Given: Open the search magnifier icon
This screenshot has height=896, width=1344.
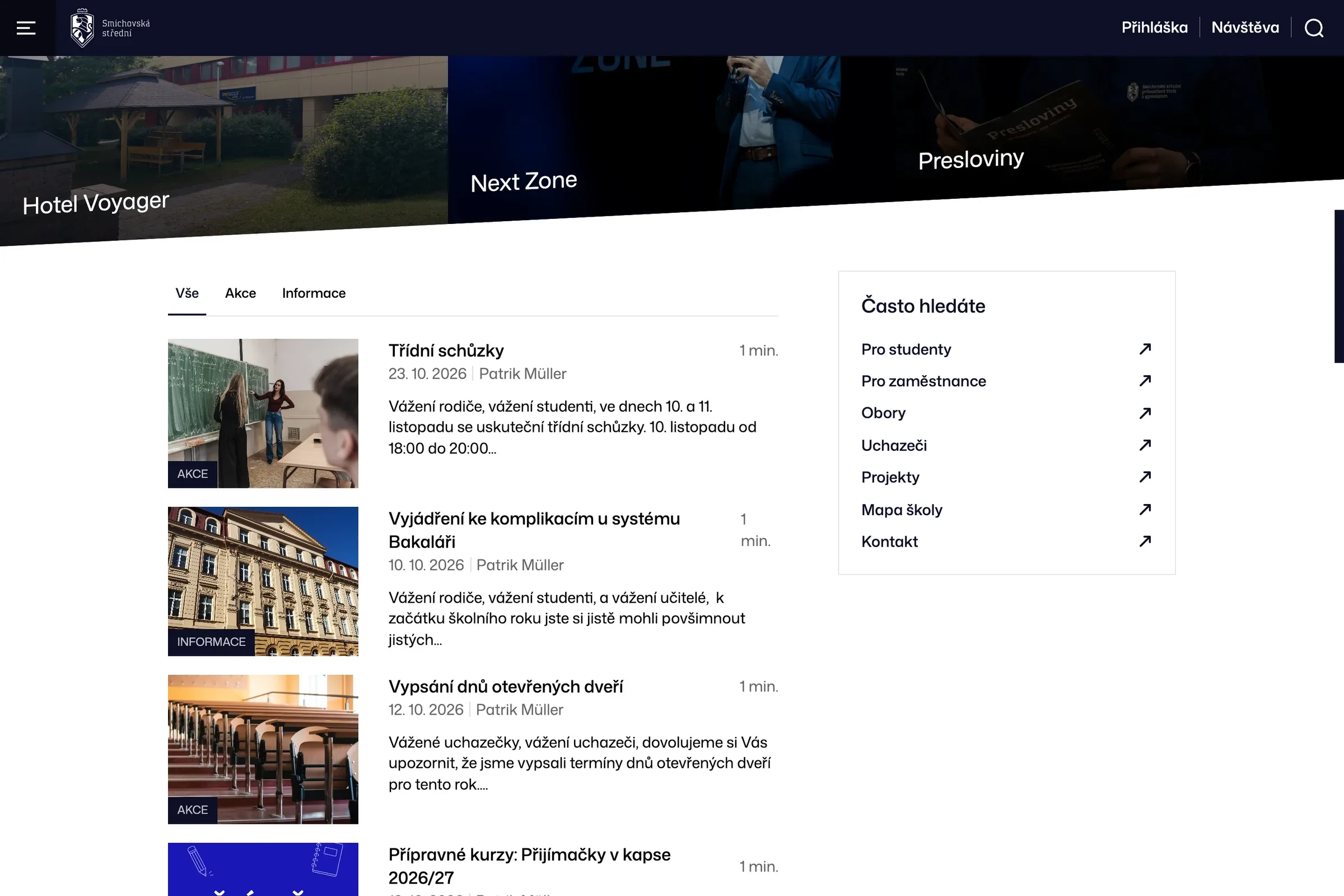Looking at the screenshot, I should (x=1314, y=27).
